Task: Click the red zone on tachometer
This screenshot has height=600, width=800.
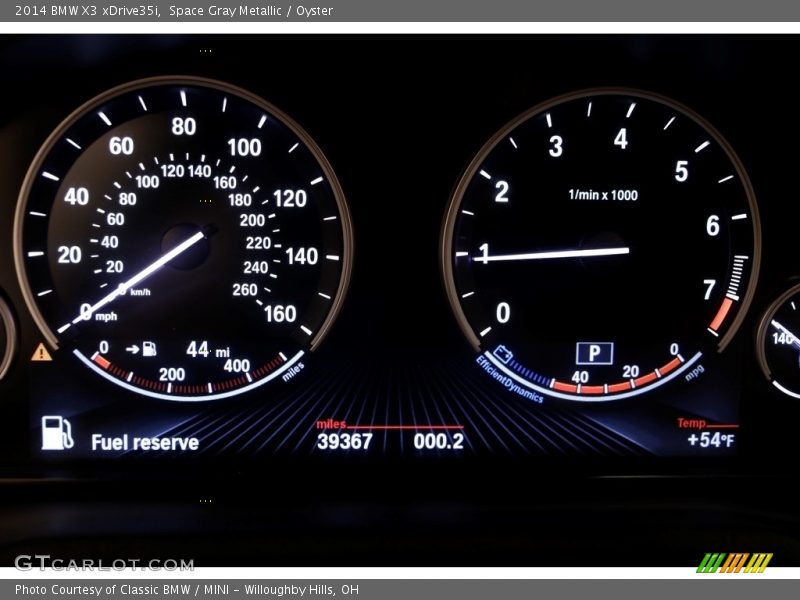Action: pos(721,314)
